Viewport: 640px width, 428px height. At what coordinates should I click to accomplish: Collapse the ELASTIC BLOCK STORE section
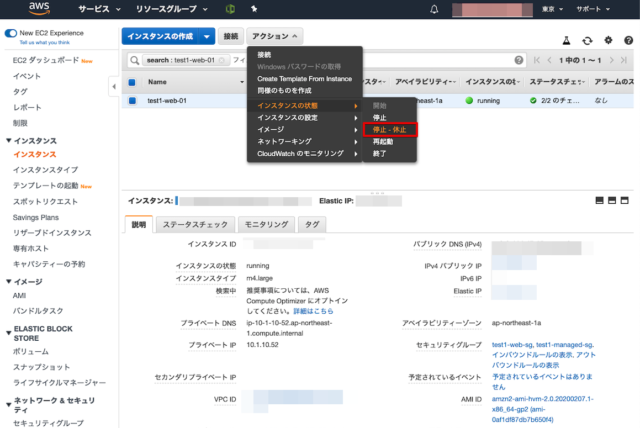click(x=9, y=333)
